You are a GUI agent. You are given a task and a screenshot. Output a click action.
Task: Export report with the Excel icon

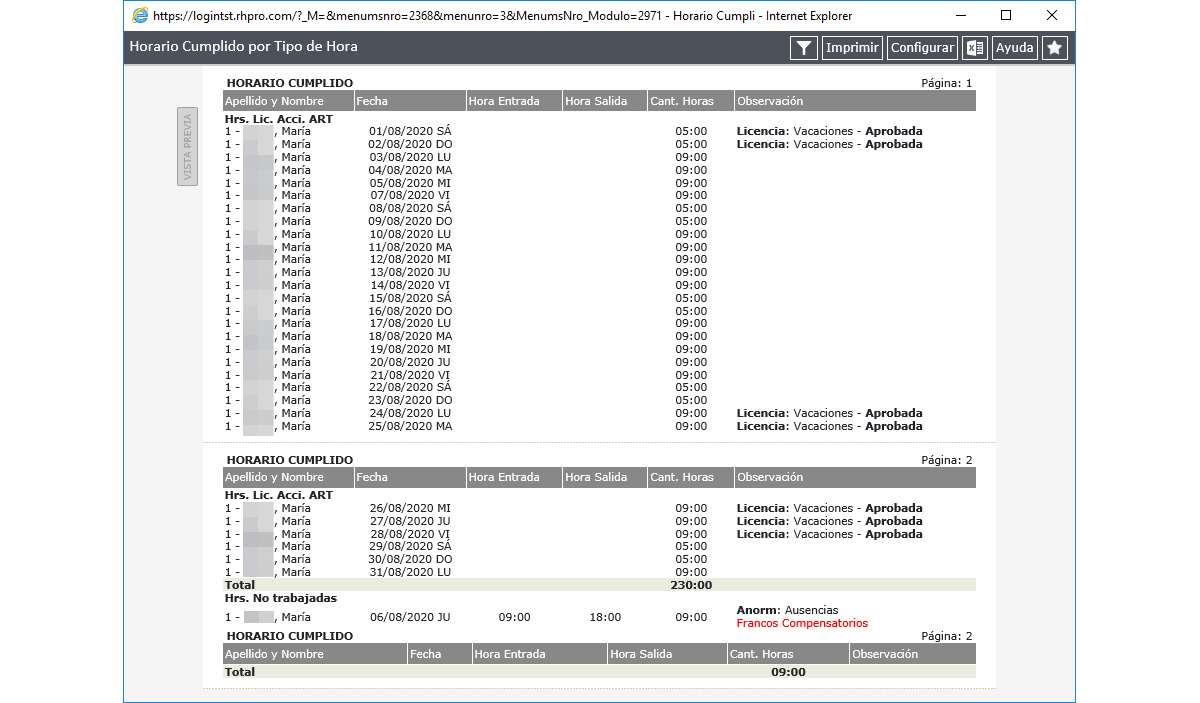click(975, 48)
